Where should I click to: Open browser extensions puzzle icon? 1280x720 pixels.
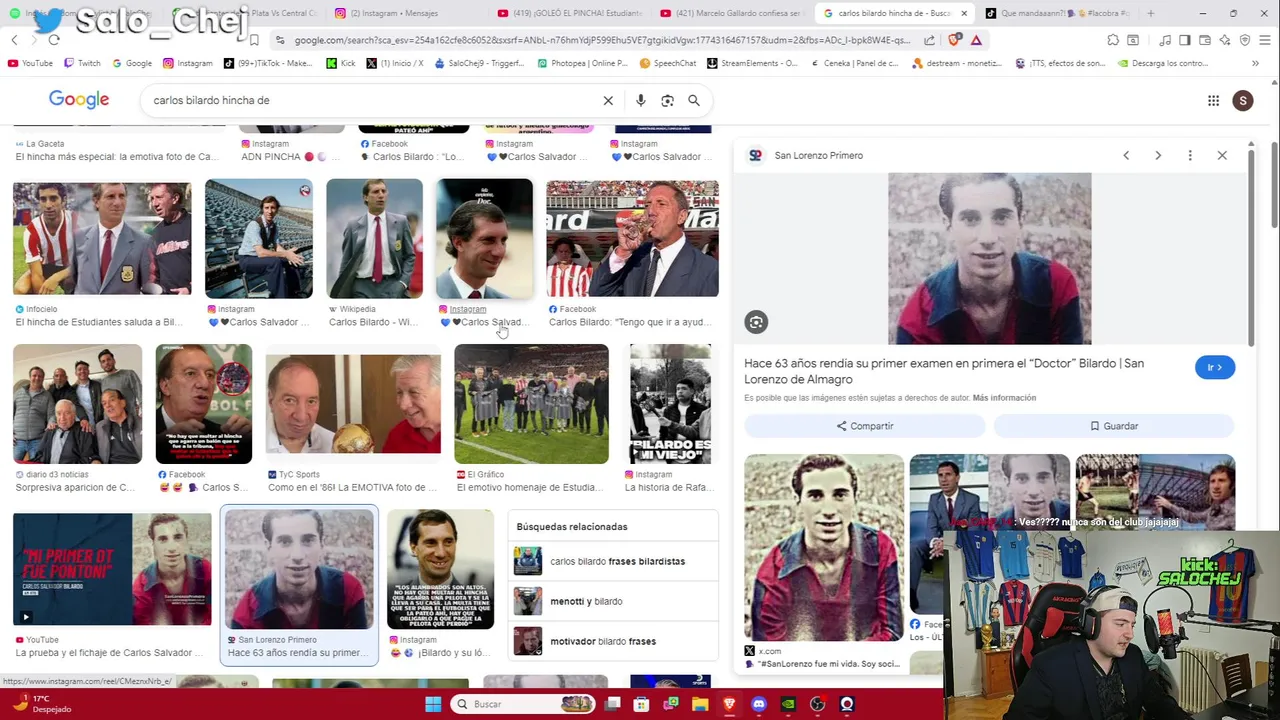coord(1113,40)
